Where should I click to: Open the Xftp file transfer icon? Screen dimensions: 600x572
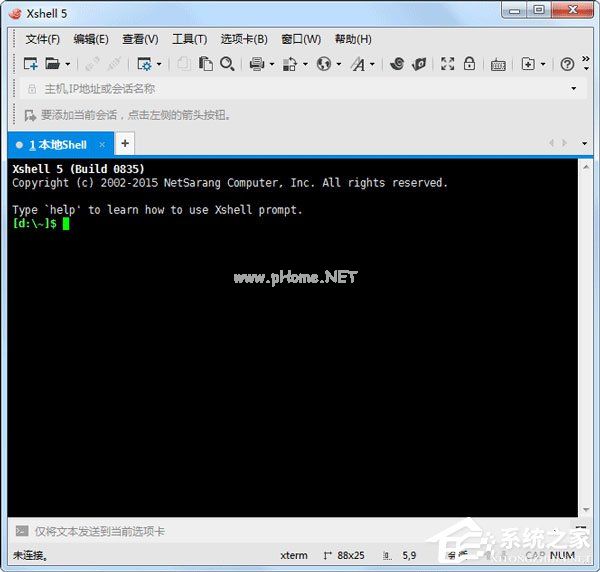click(x=419, y=64)
